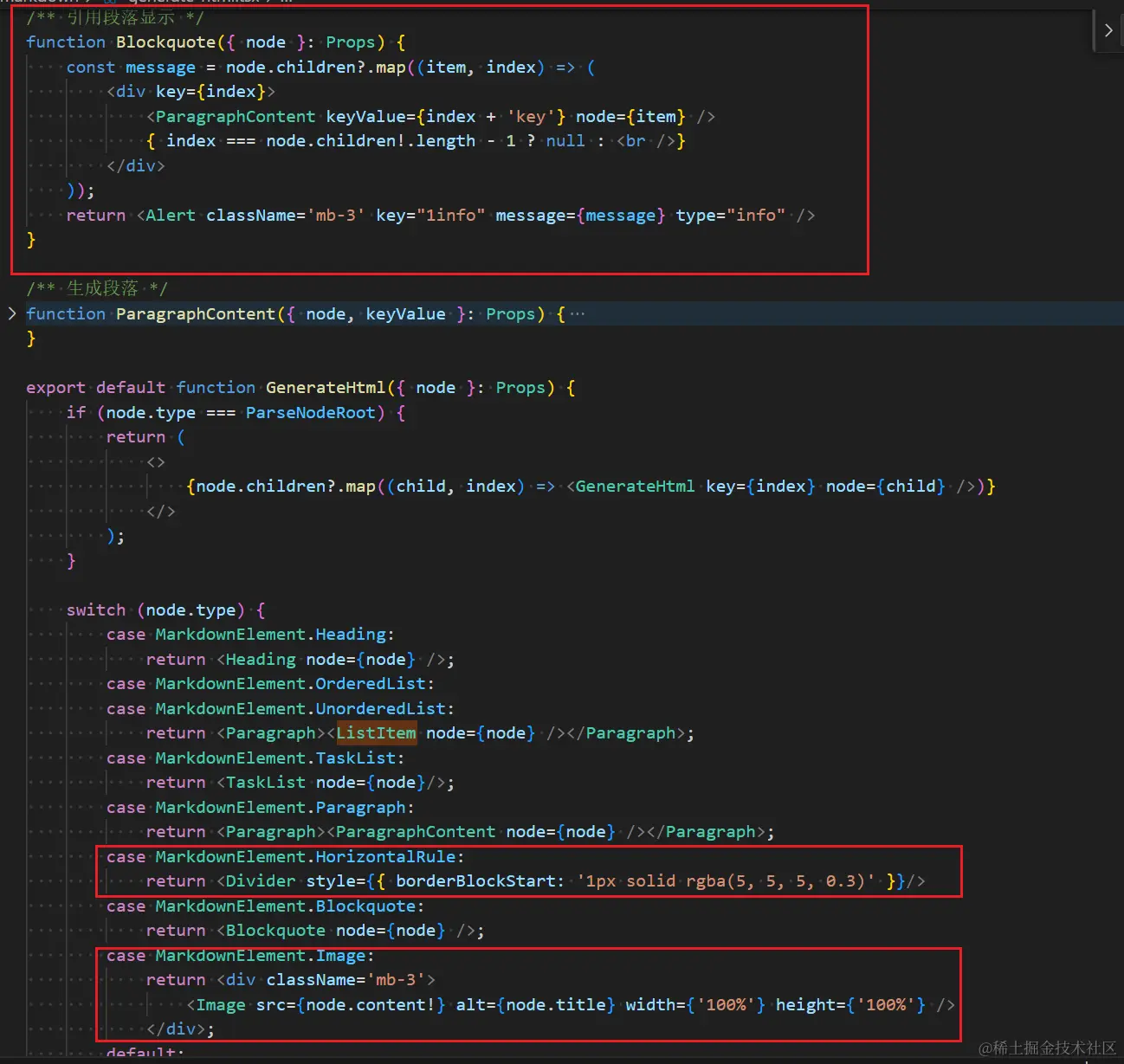Click the 引用段落显示 comment line
1124x1064 pixels.
pos(115,17)
